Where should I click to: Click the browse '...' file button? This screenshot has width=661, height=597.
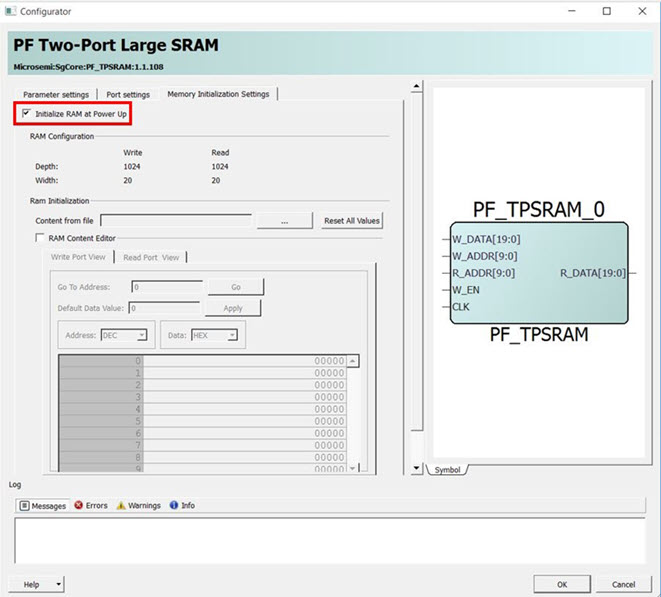pyautogui.click(x=284, y=220)
